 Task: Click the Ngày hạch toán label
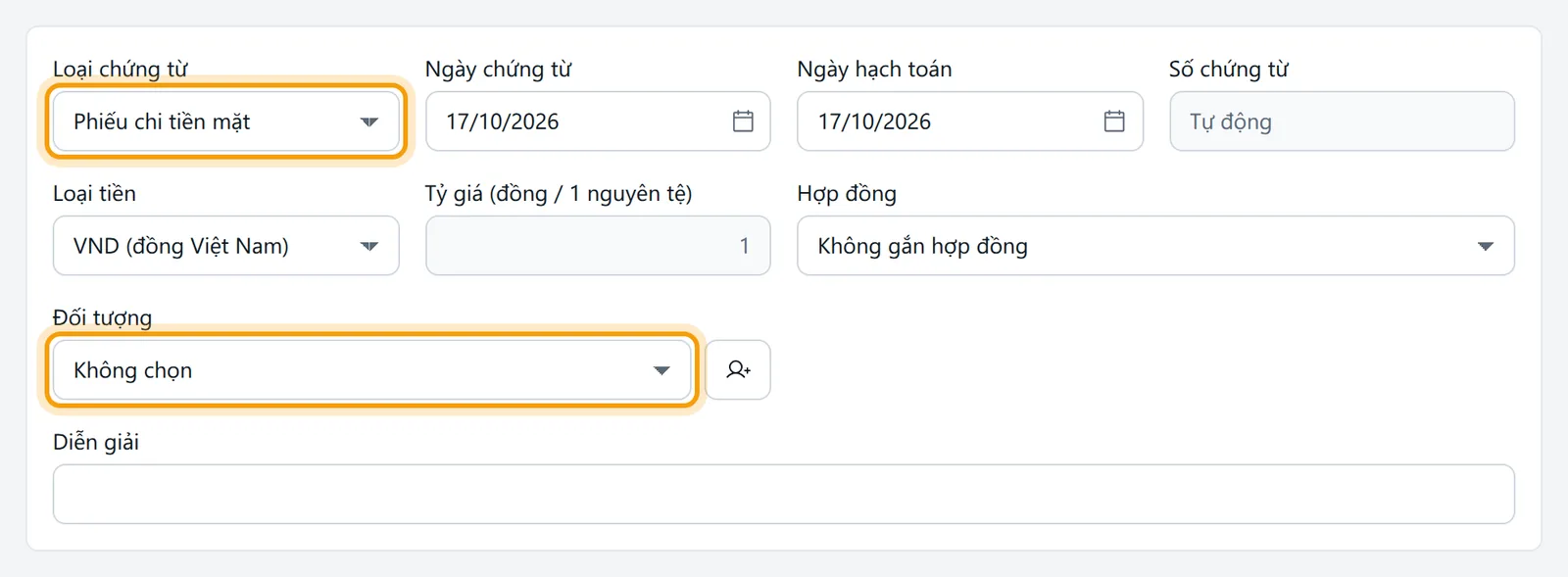point(874,70)
